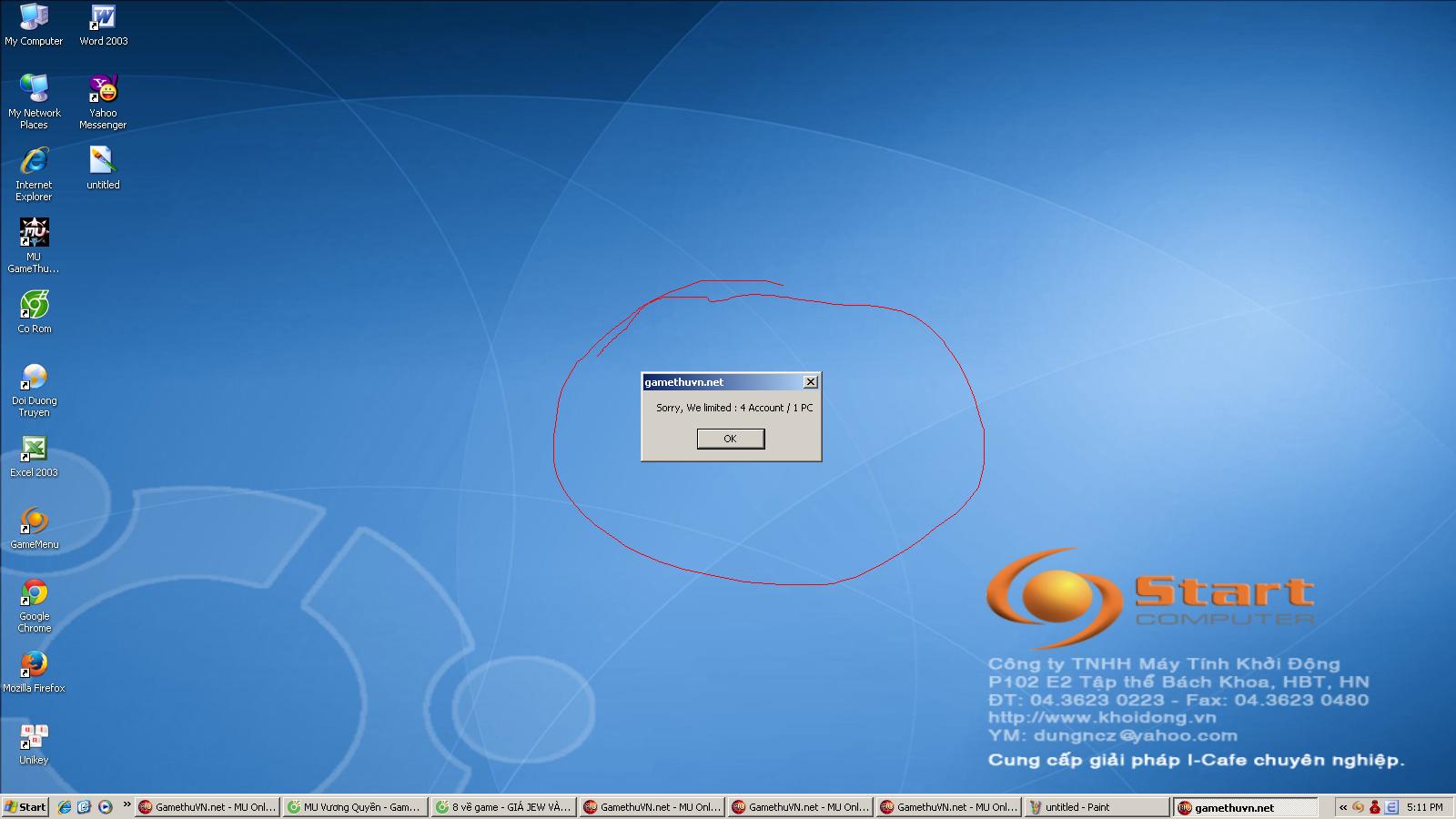Open the Word 2003 shortcut
This screenshot has height=819, width=1456.
coord(103,18)
